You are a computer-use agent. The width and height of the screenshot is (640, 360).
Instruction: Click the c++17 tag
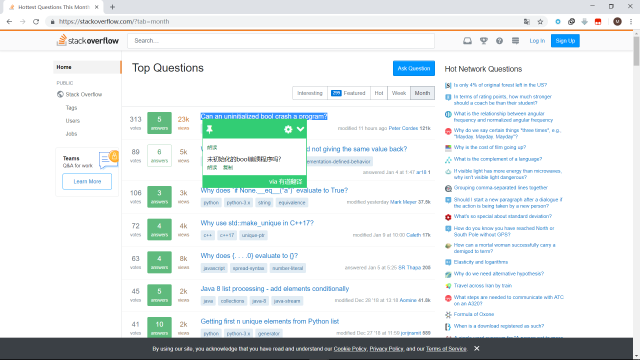click(227, 236)
